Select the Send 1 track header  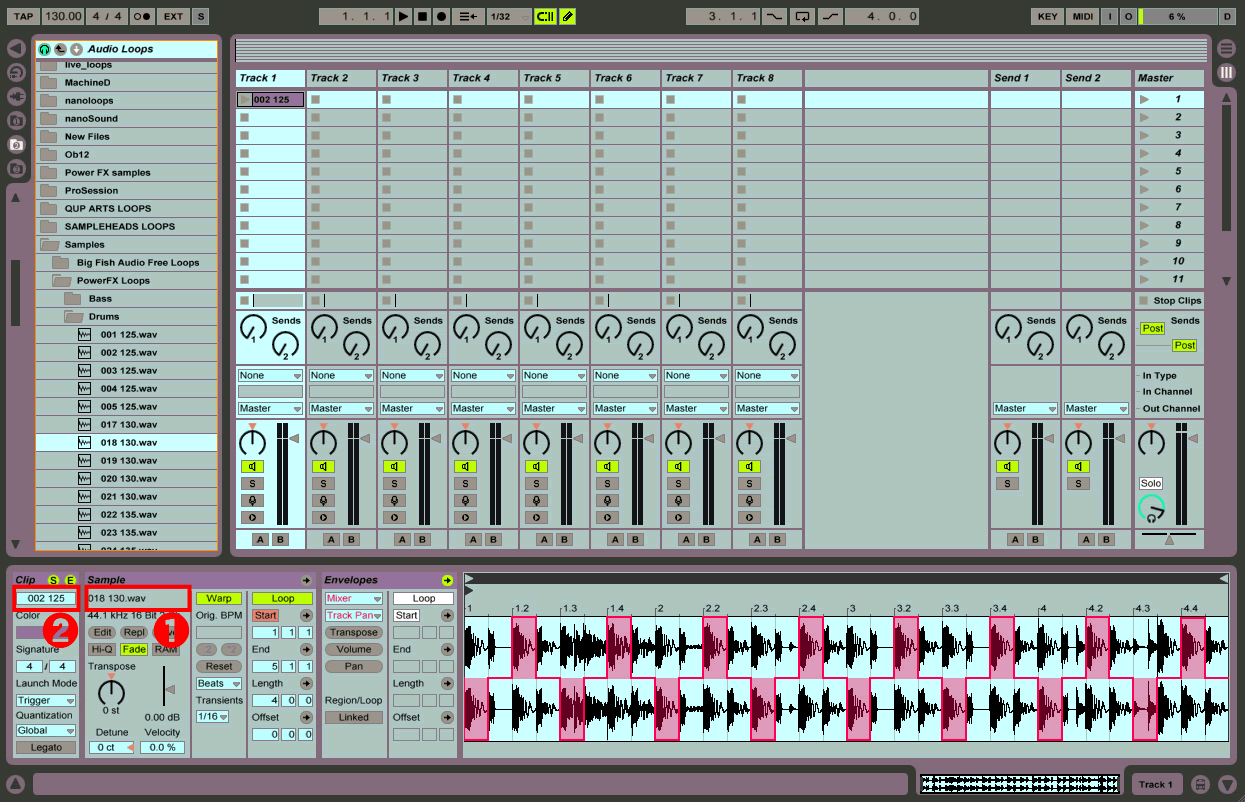coord(1025,78)
